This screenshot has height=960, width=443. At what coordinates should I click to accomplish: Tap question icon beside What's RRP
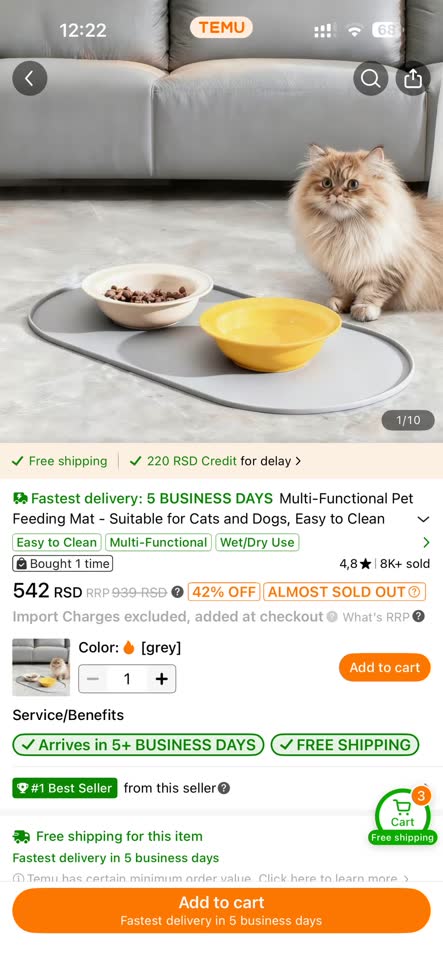click(x=419, y=617)
